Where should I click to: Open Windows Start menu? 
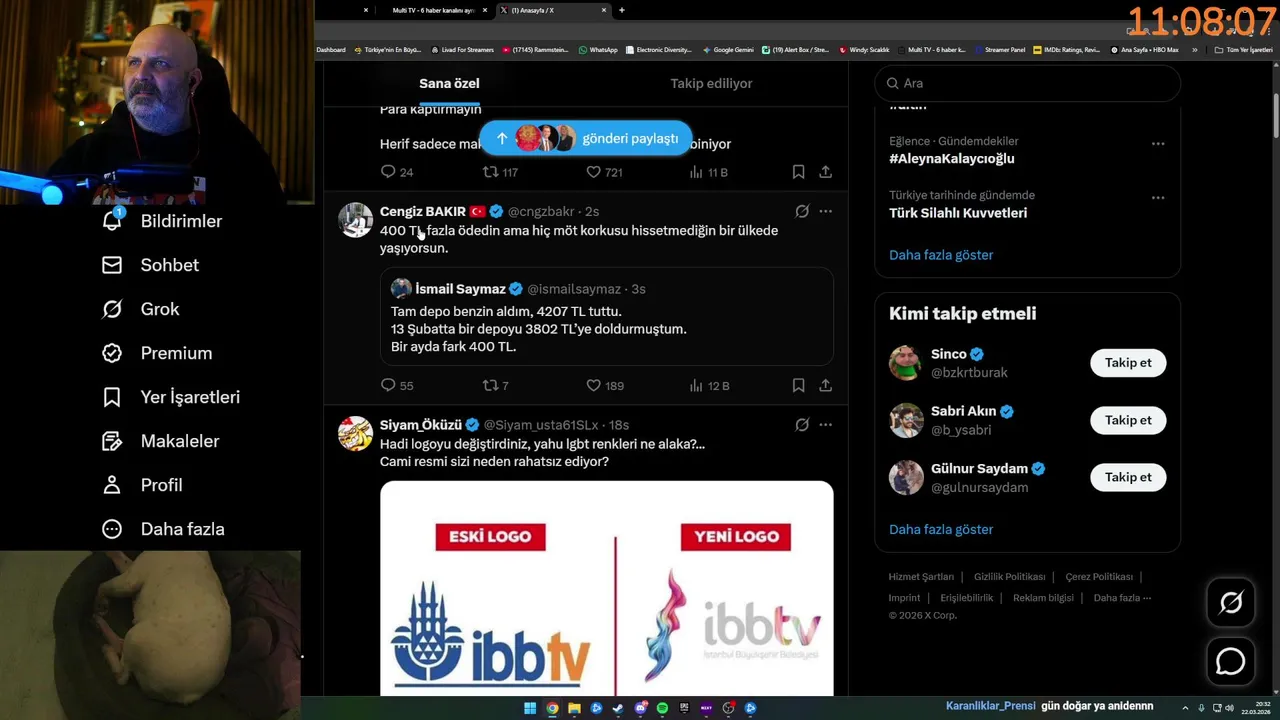pyautogui.click(x=530, y=708)
